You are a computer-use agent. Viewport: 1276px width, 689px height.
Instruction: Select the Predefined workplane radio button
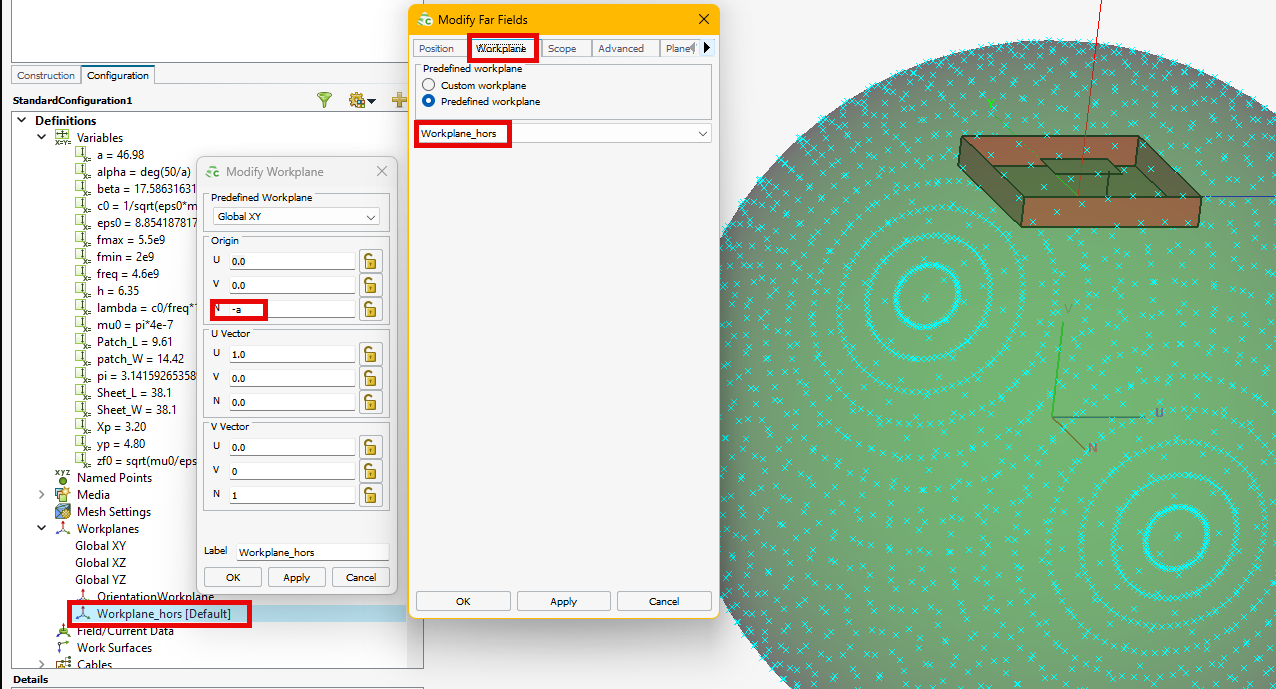click(x=429, y=101)
